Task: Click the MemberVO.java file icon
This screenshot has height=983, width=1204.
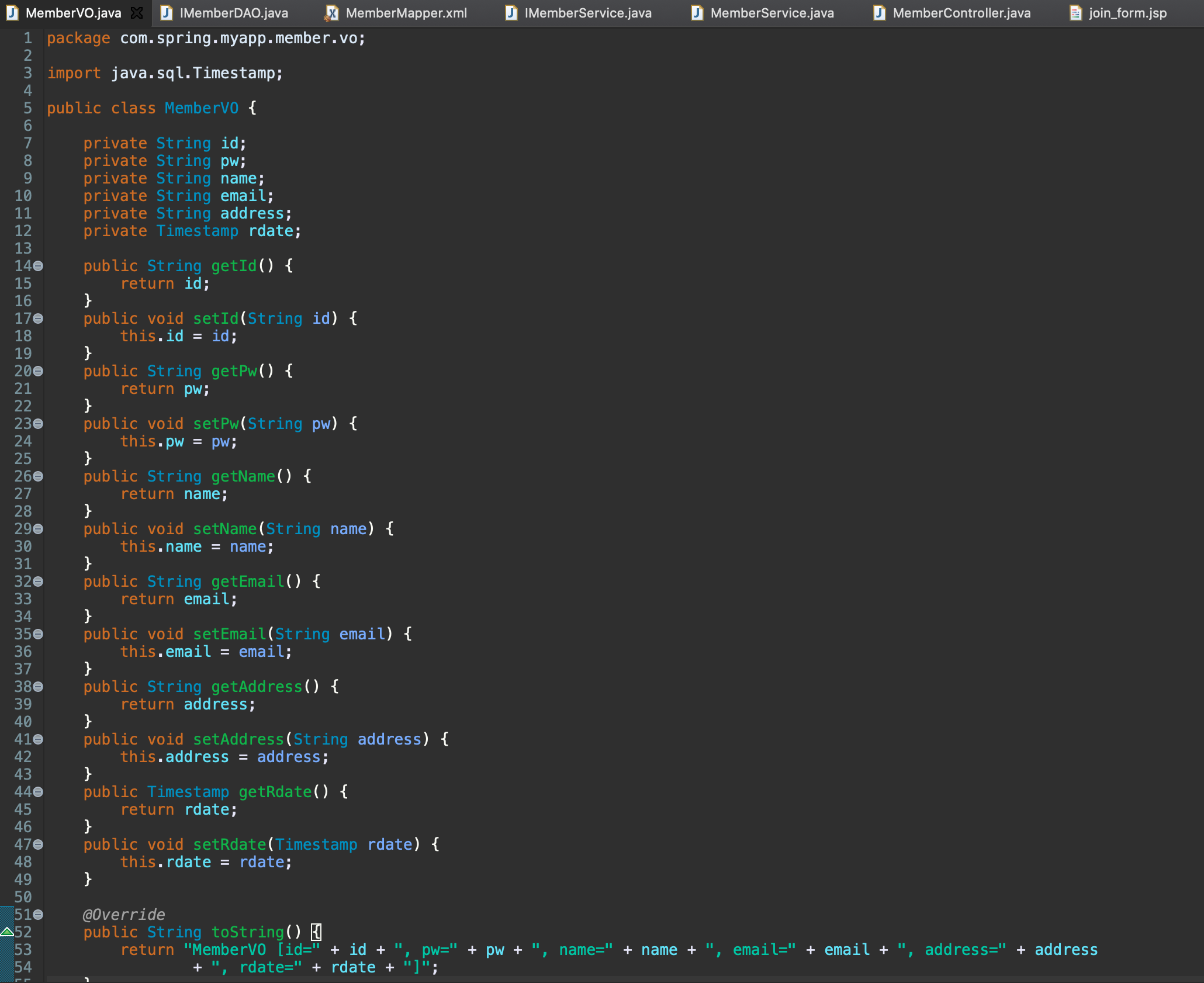Action: click(x=12, y=13)
